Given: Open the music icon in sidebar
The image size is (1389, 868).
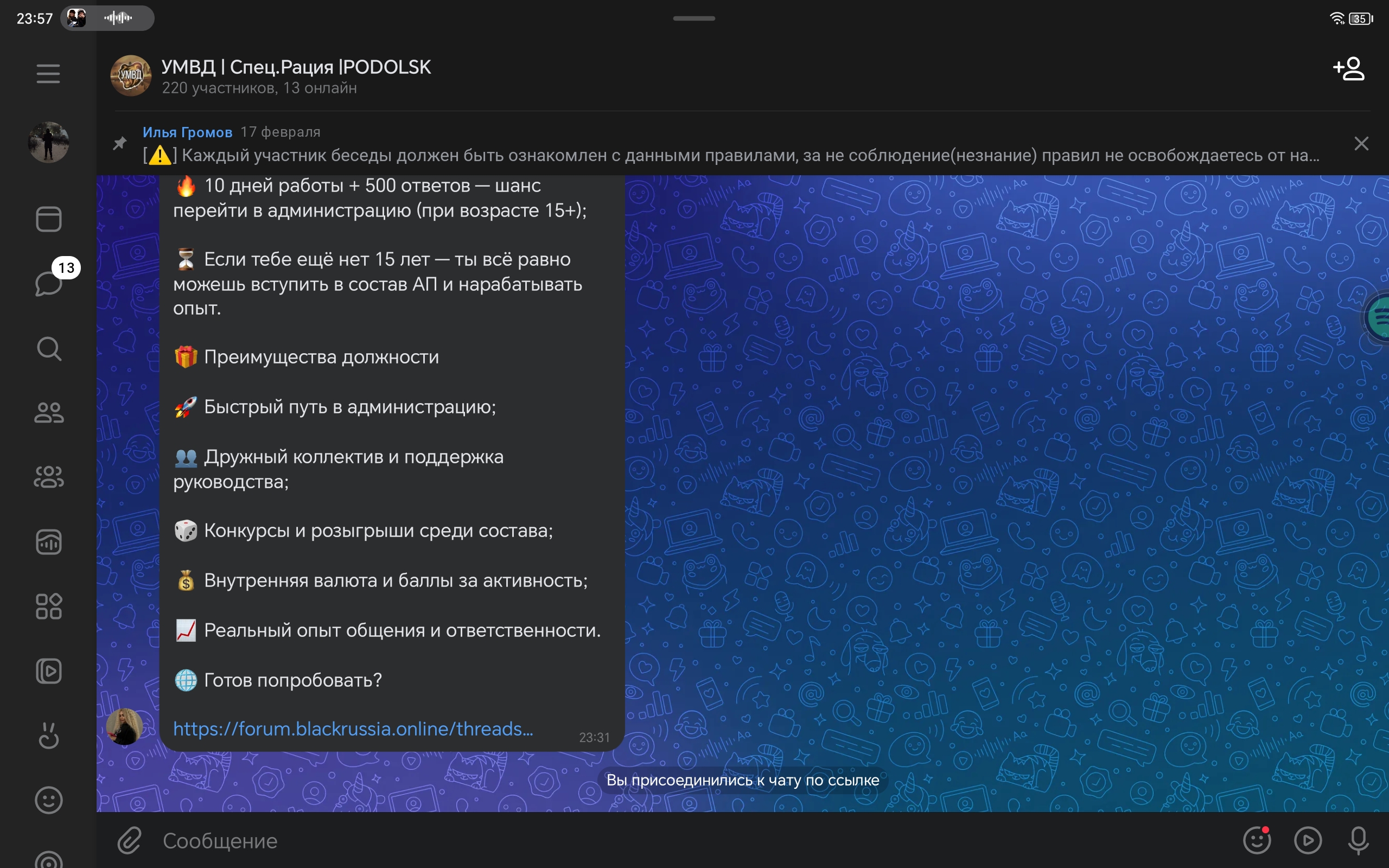Looking at the screenshot, I should pos(49,542).
